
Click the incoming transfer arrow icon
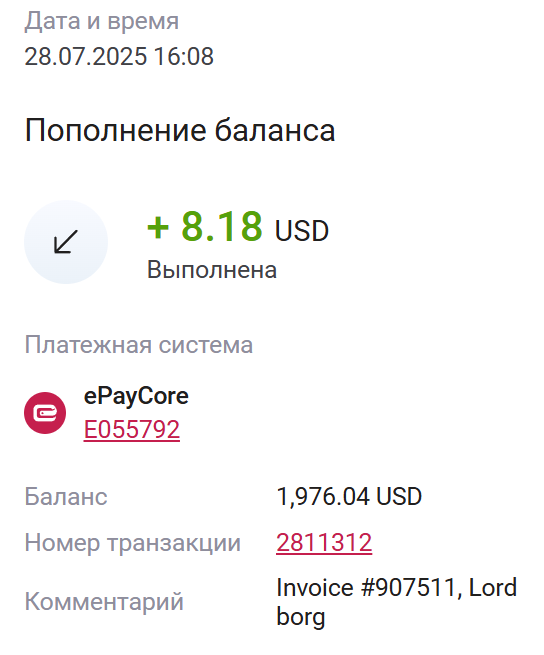[66, 242]
